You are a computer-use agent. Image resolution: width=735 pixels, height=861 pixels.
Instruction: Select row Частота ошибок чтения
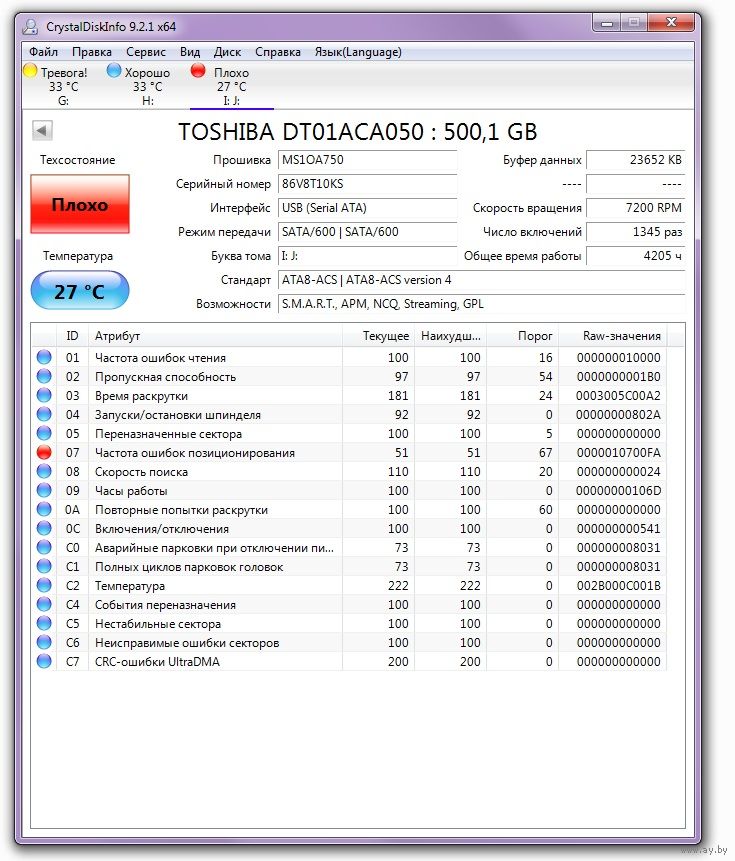pos(349,357)
